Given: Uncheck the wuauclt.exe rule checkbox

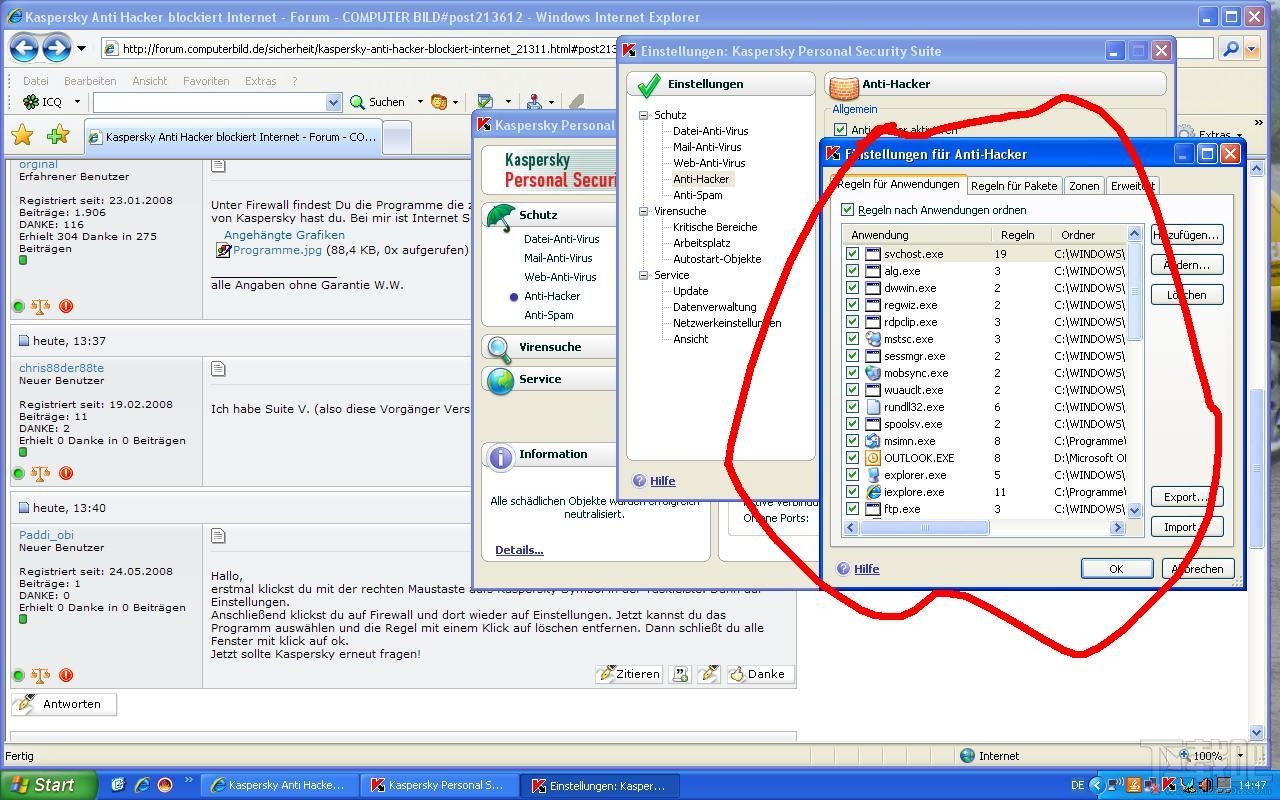Looking at the screenshot, I should [x=852, y=390].
